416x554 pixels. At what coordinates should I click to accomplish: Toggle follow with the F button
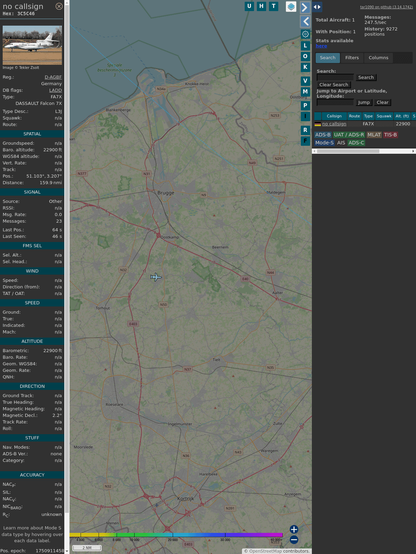click(x=305, y=141)
